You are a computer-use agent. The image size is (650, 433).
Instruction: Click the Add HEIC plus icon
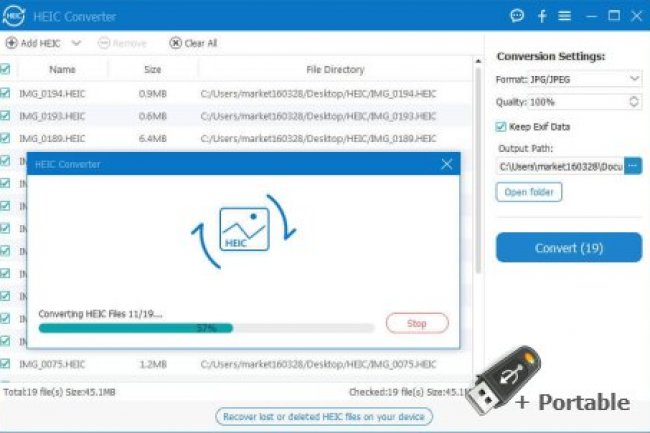coord(11,43)
